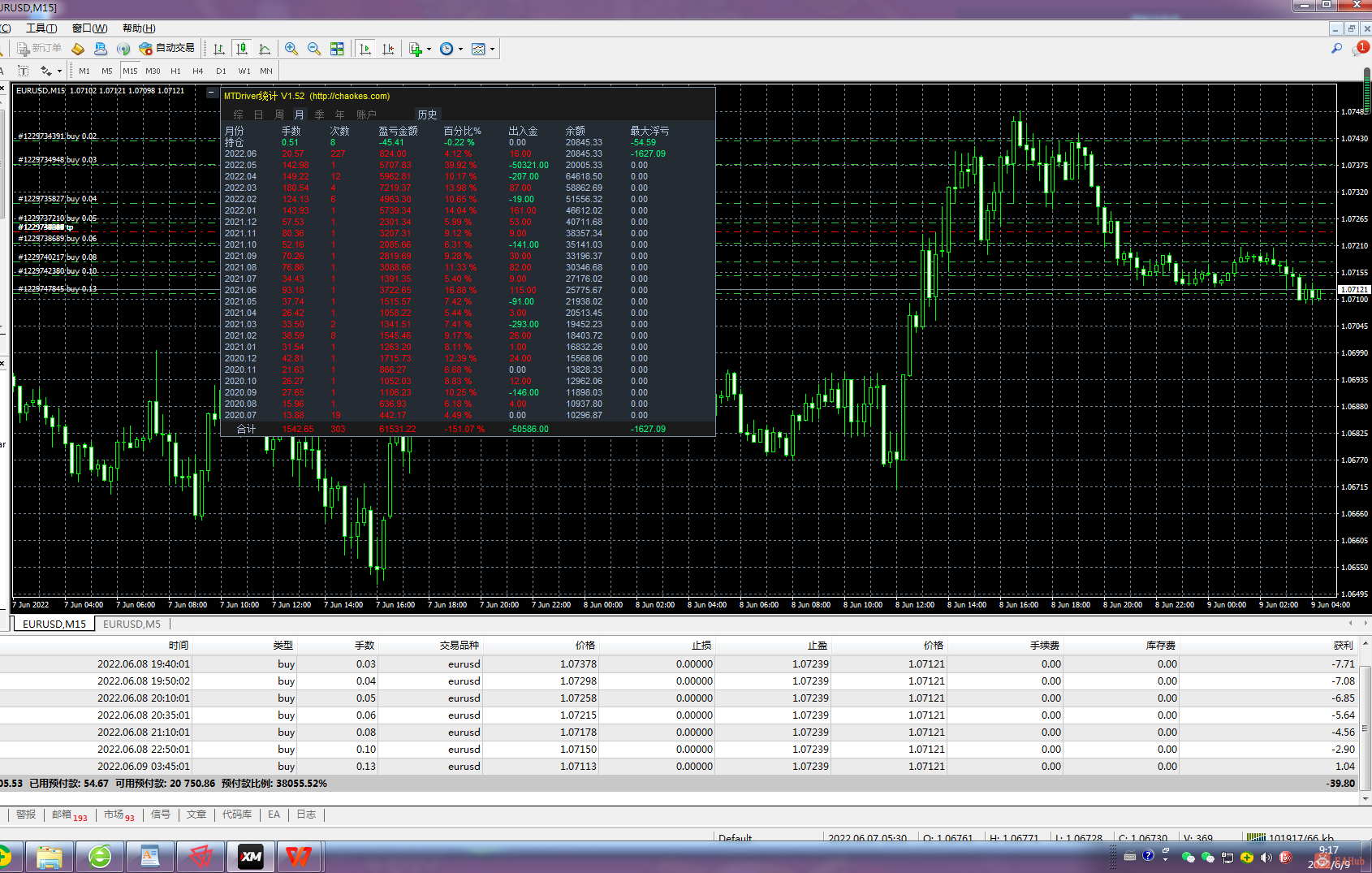Open the 历史 history view in MTDriver
Viewport: 1372px width, 873px height.
click(x=427, y=115)
